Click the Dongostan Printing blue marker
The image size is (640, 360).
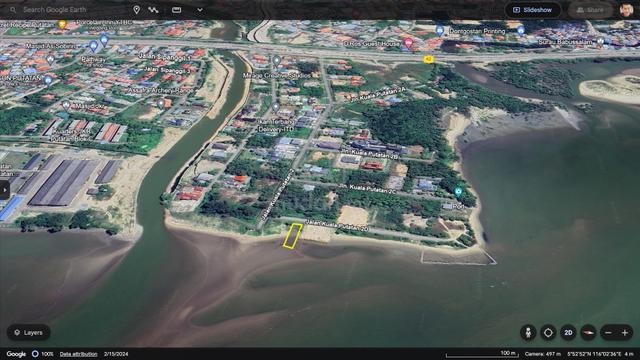pos(440,30)
